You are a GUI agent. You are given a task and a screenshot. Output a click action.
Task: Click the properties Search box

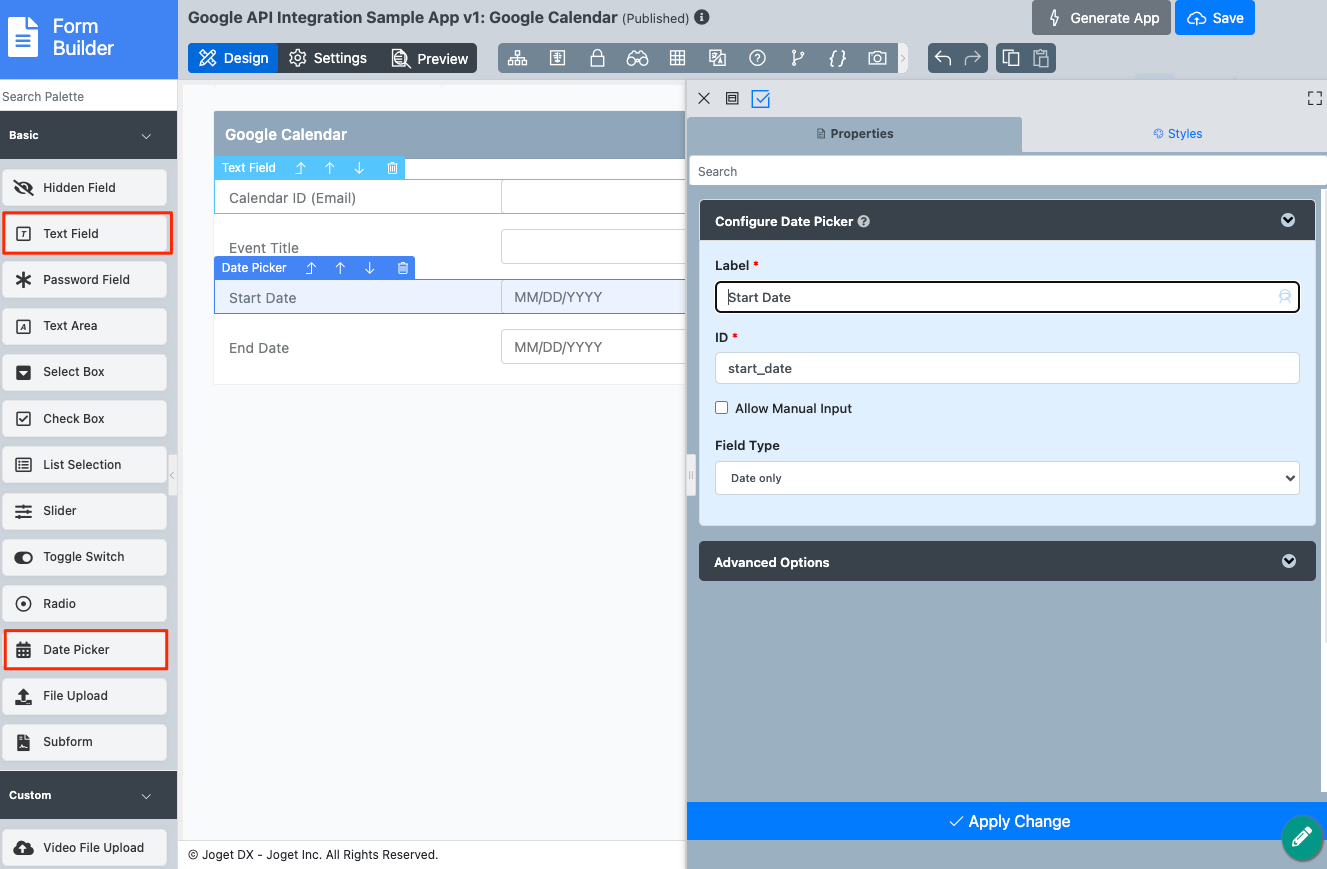pos(1007,172)
